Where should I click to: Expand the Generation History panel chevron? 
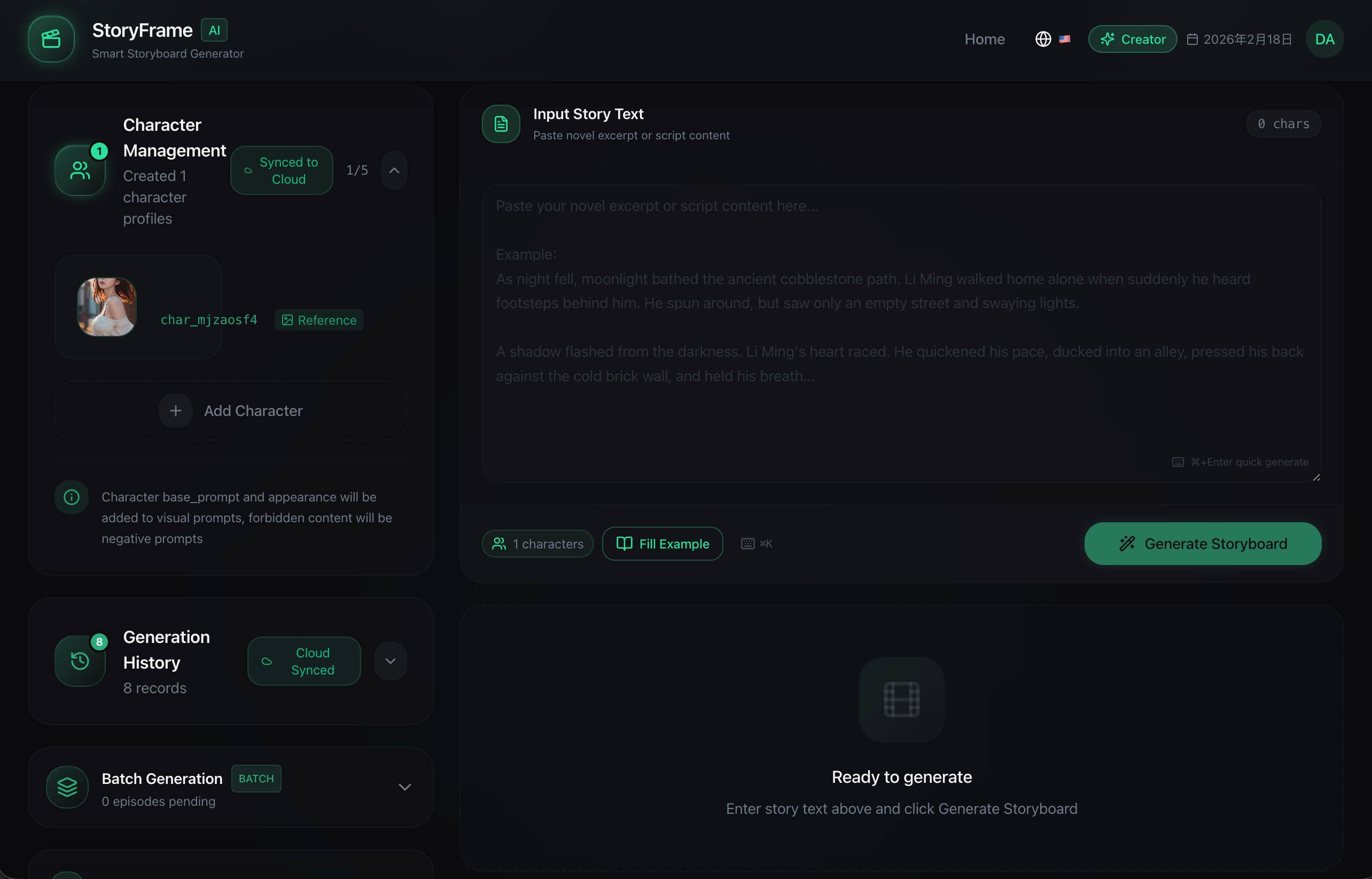click(390, 661)
